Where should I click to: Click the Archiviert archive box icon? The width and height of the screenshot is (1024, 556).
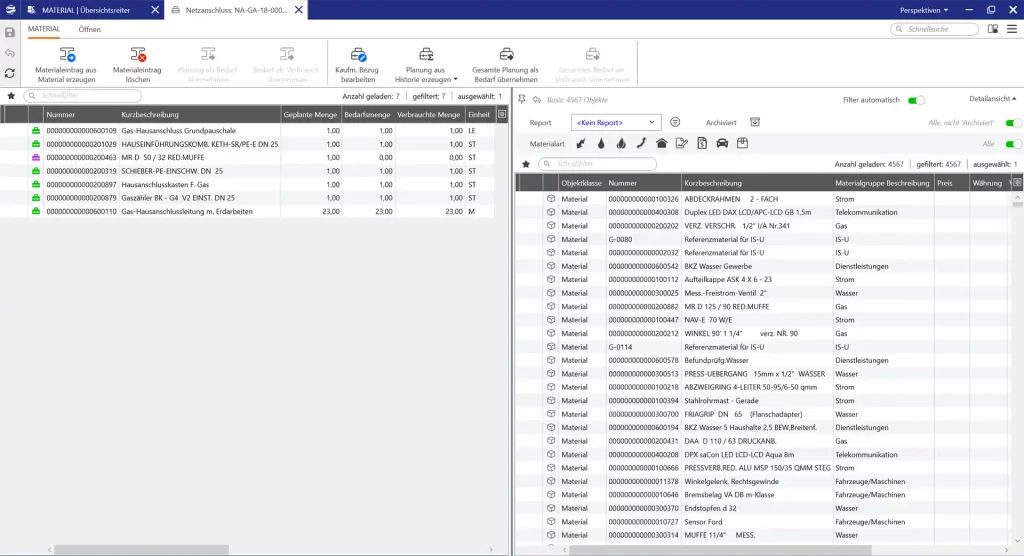(x=755, y=122)
